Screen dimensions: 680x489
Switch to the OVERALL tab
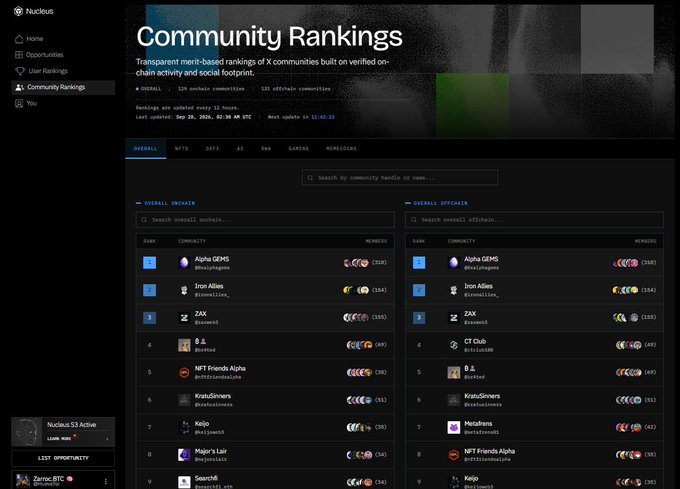[146, 149]
